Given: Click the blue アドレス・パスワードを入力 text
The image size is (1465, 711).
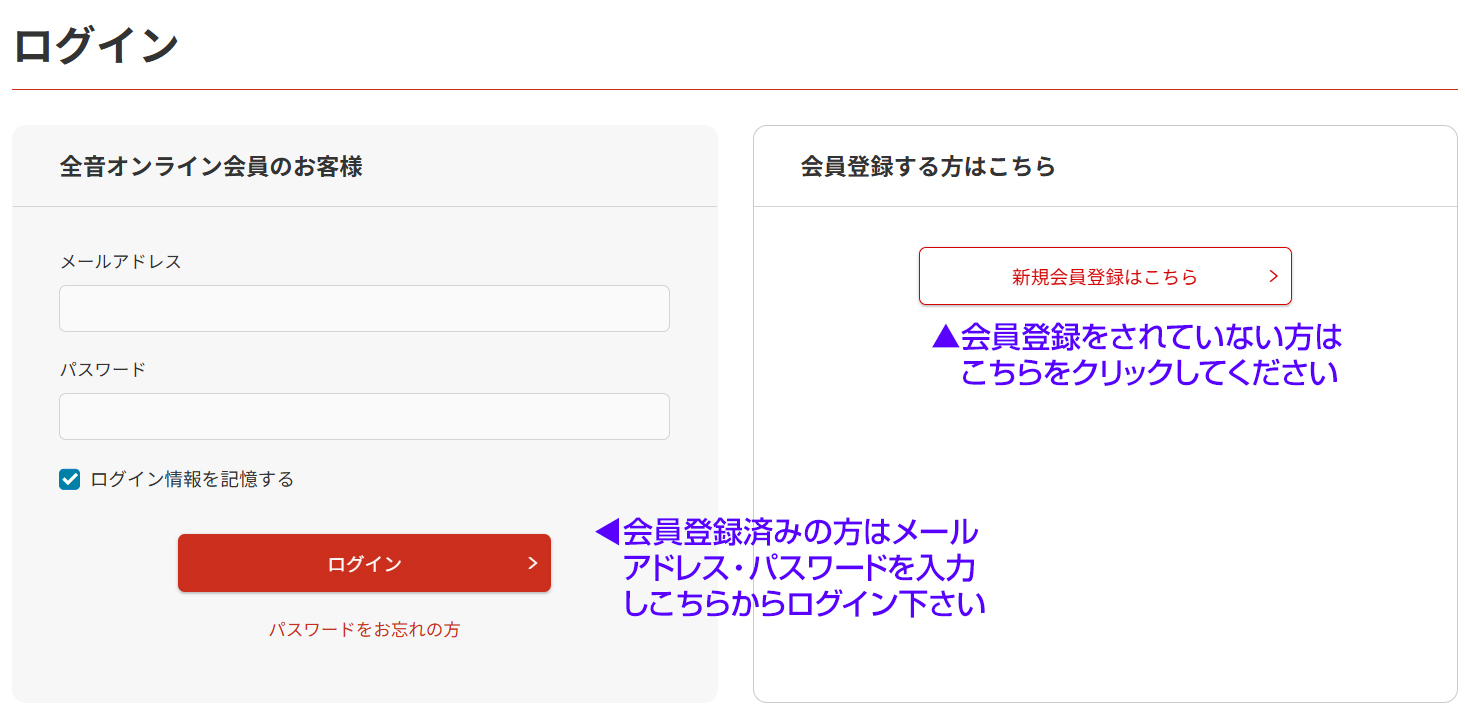Looking at the screenshot, I should pyautogui.click(x=798, y=568).
